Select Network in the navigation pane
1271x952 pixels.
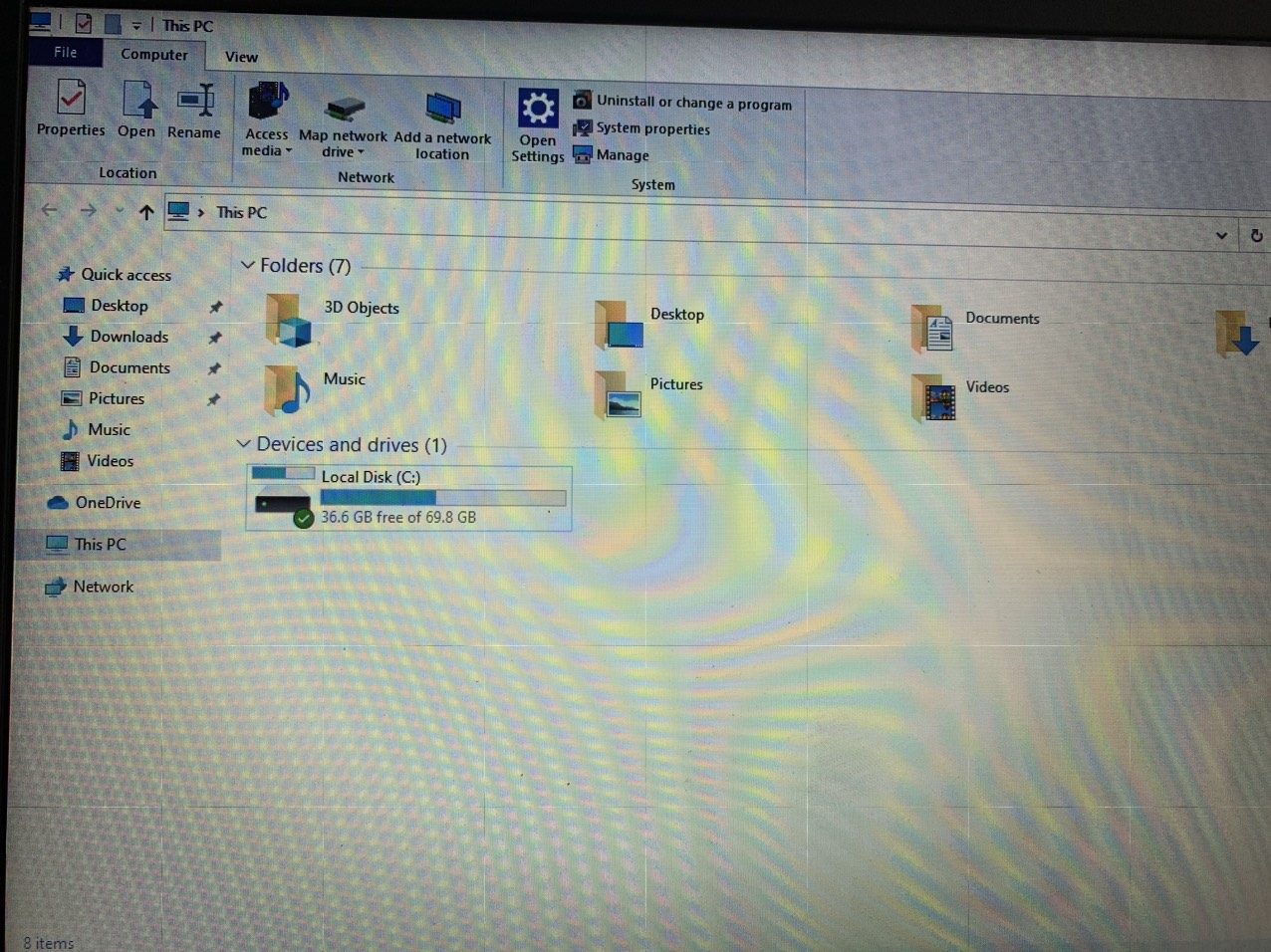tap(90, 587)
